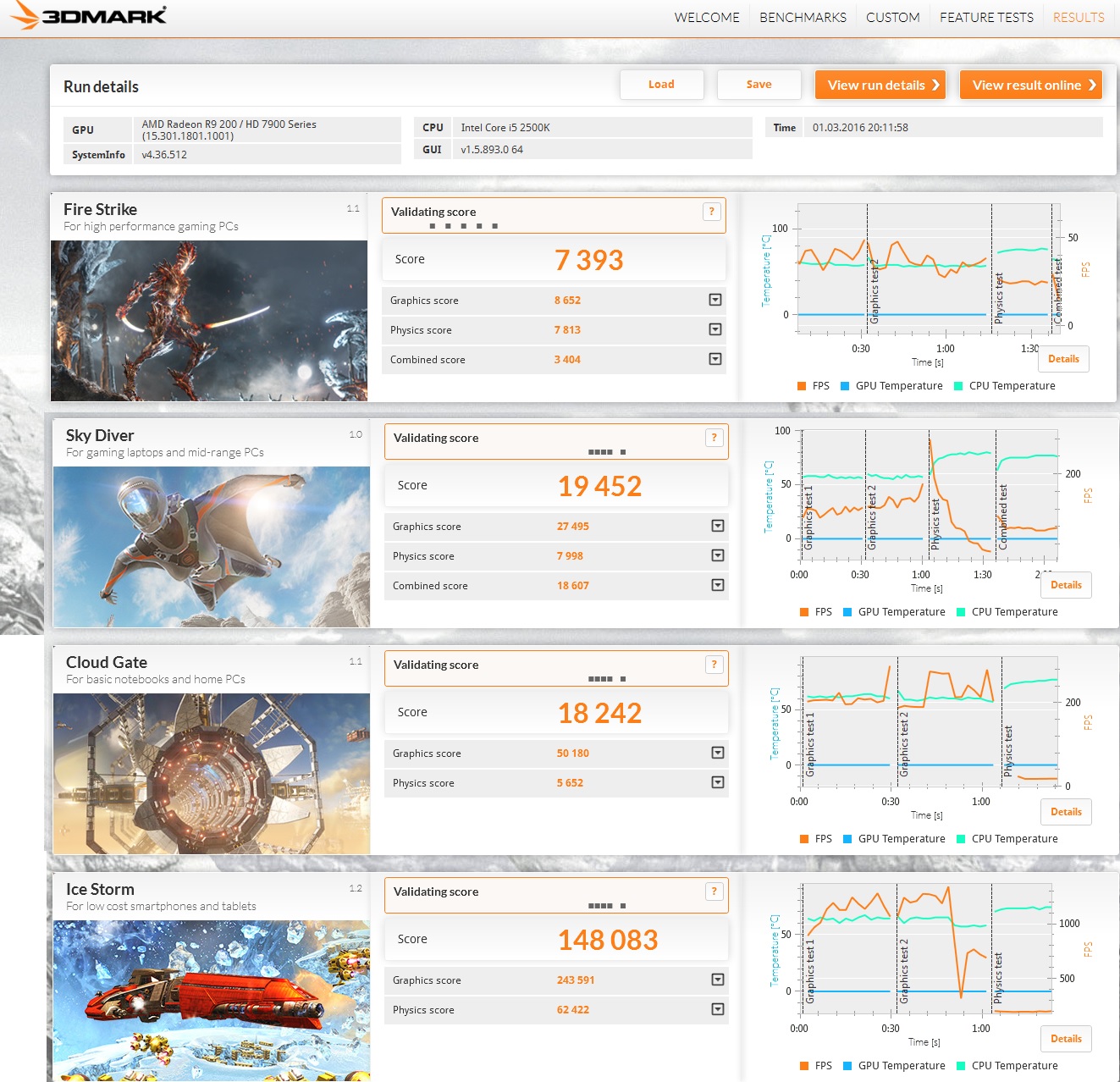Image resolution: width=1120 pixels, height=1082 pixels.
Task: Open Fire Strike validating score help icon
Action: click(711, 212)
